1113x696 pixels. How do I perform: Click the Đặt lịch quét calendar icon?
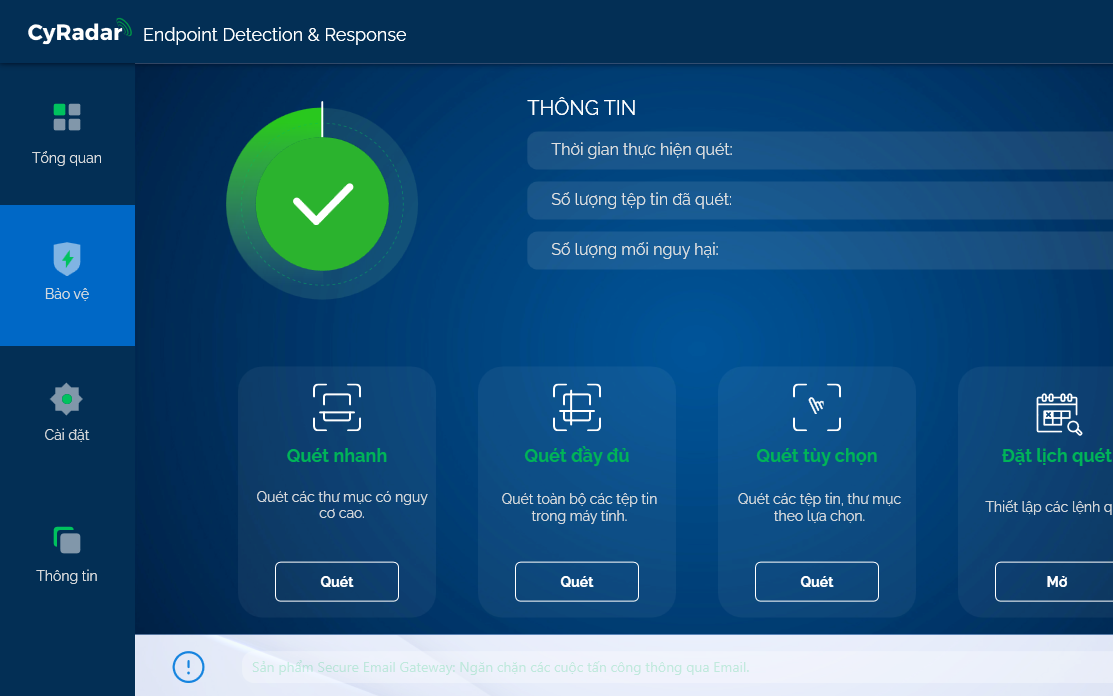pos(1059,413)
